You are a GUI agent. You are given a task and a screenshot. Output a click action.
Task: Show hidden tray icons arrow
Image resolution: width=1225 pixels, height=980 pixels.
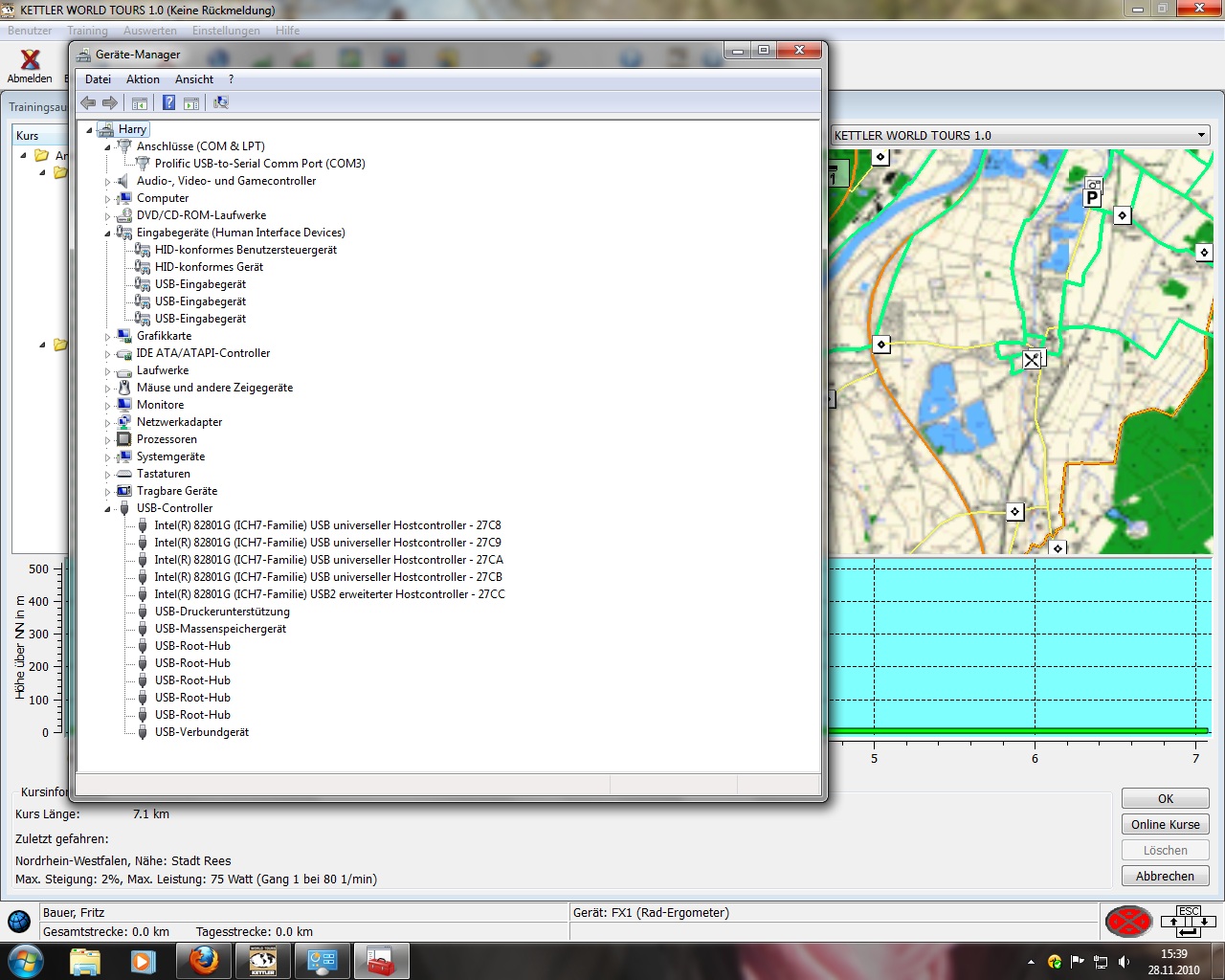[1031, 962]
